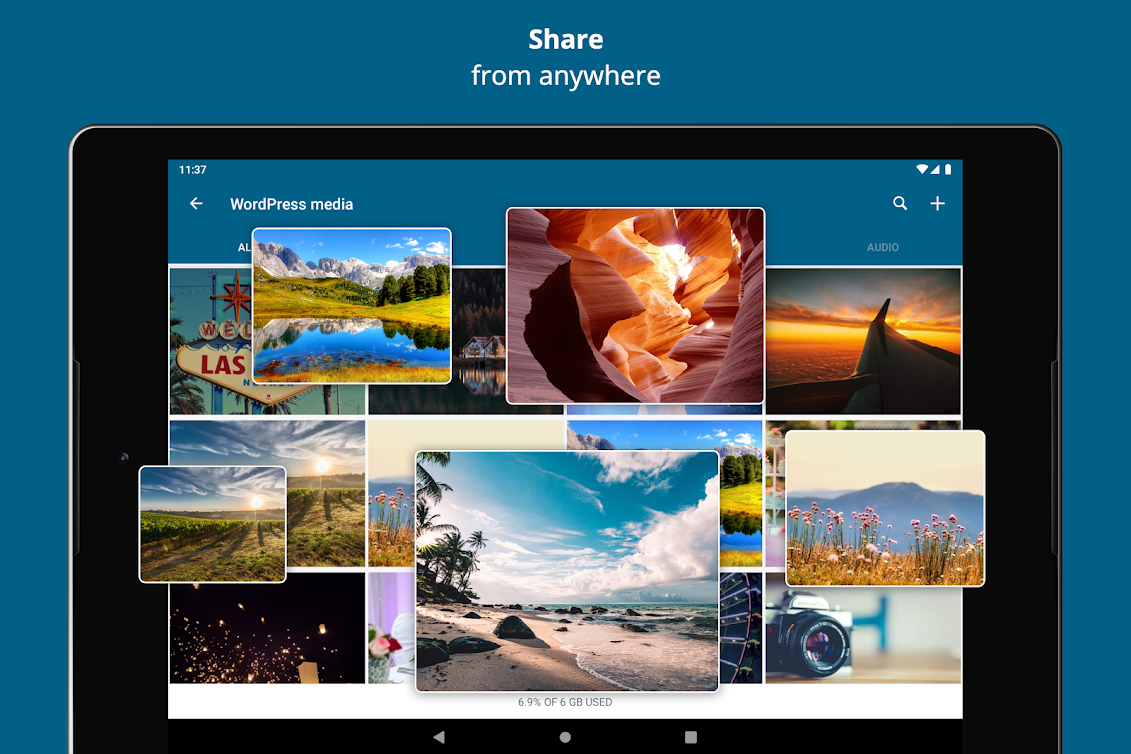Viewport: 1131px width, 754px height.
Task: Tap the 6.9% of 6 GB used text
Action: pyautogui.click(x=565, y=702)
